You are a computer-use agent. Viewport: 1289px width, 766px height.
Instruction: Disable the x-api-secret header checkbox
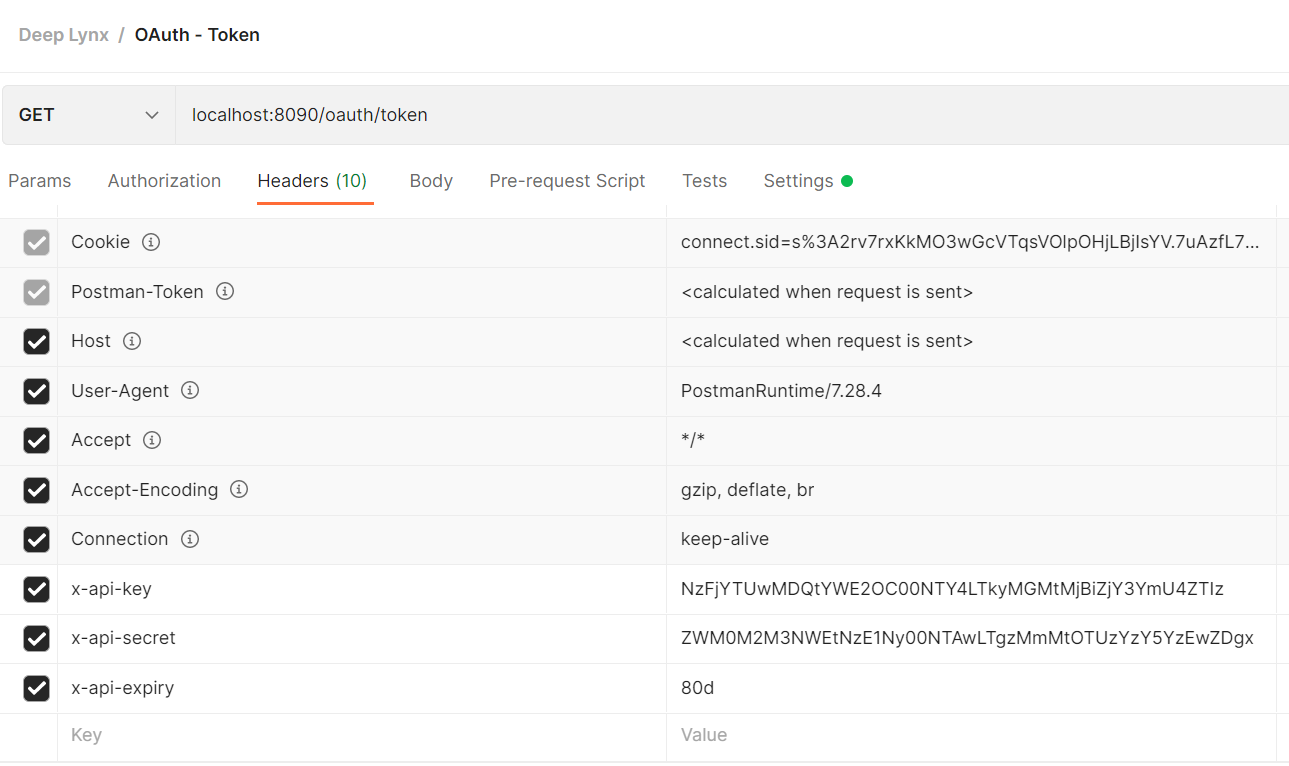coord(36,638)
